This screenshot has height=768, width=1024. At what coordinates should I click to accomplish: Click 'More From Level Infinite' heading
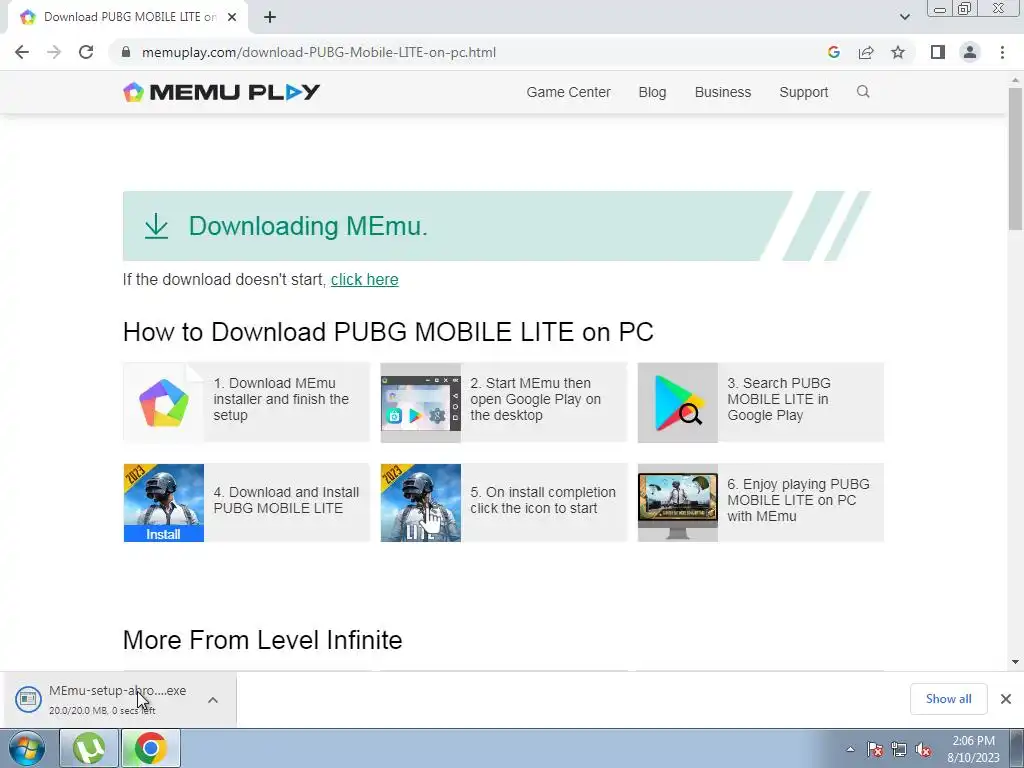(x=263, y=640)
